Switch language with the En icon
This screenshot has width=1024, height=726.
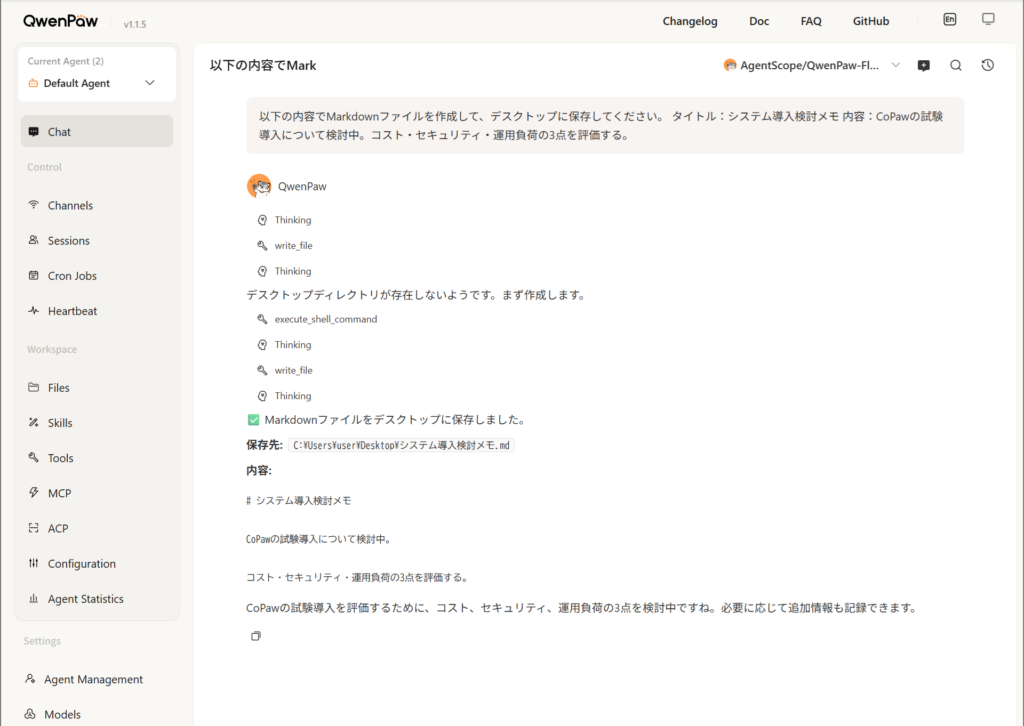click(x=950, y=20)
